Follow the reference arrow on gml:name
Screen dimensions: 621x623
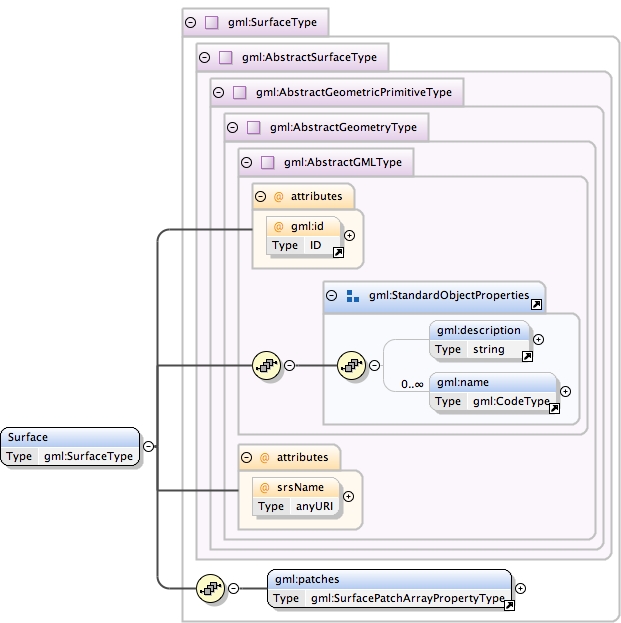coord(554,408)
